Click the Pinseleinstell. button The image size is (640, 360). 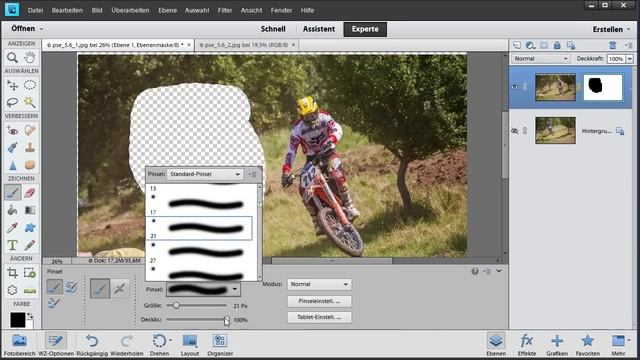click(x=319, y=301)
